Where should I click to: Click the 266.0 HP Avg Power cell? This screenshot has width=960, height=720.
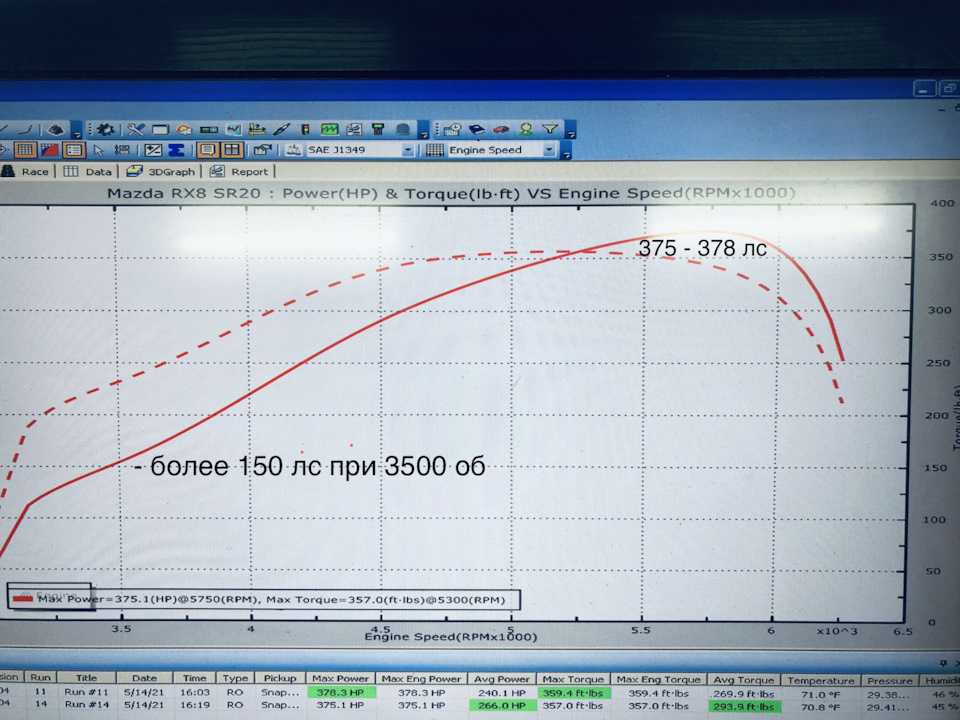click(501, 705)
